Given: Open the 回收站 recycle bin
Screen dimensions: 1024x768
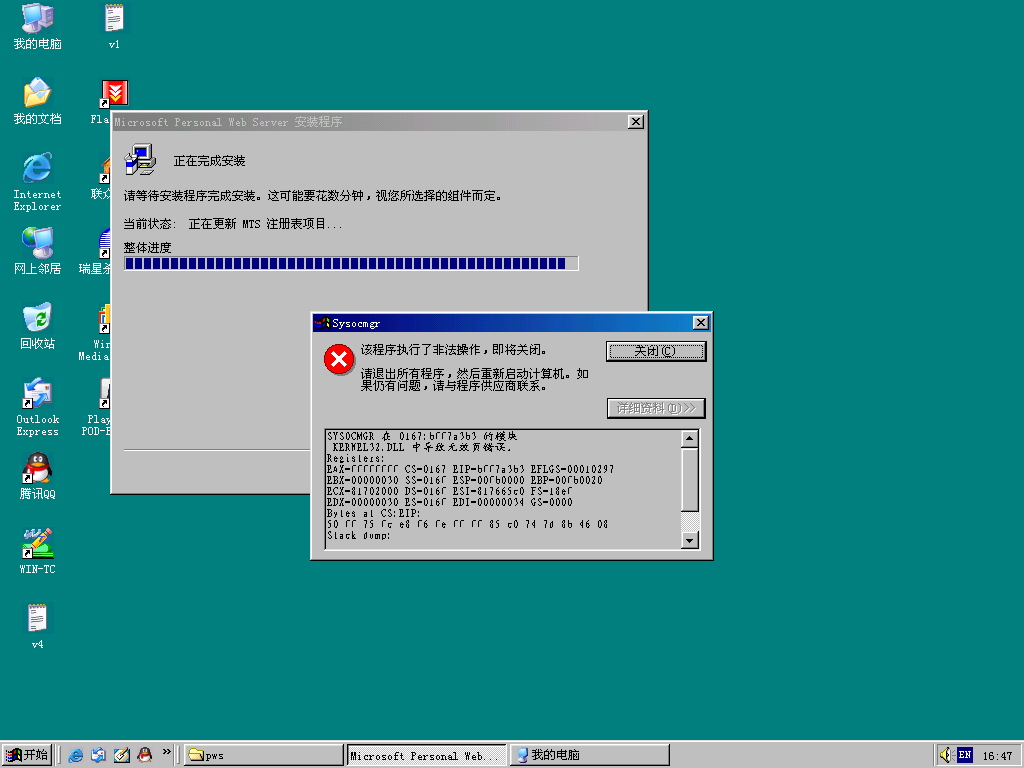Looking at the screenshot, I should point(37,326).
